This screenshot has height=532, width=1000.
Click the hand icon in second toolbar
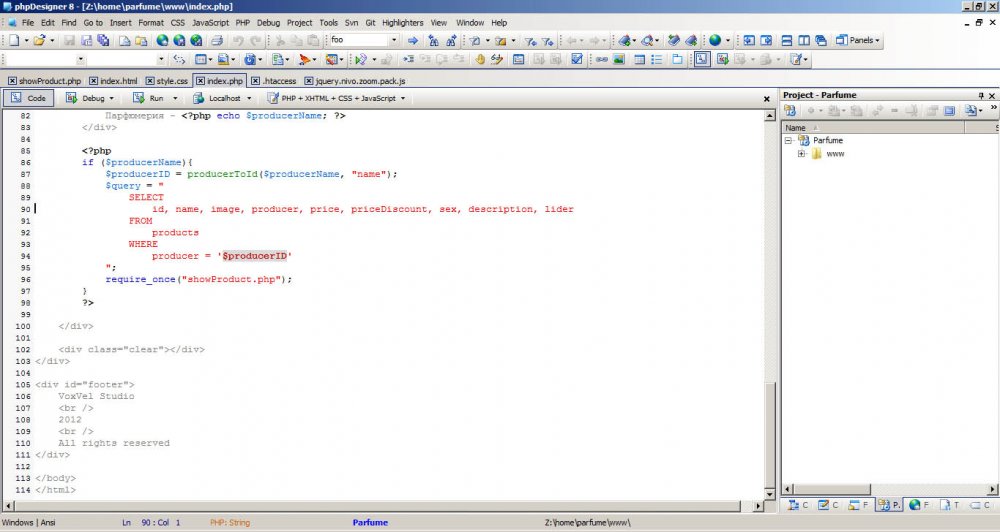coord(480,59)
